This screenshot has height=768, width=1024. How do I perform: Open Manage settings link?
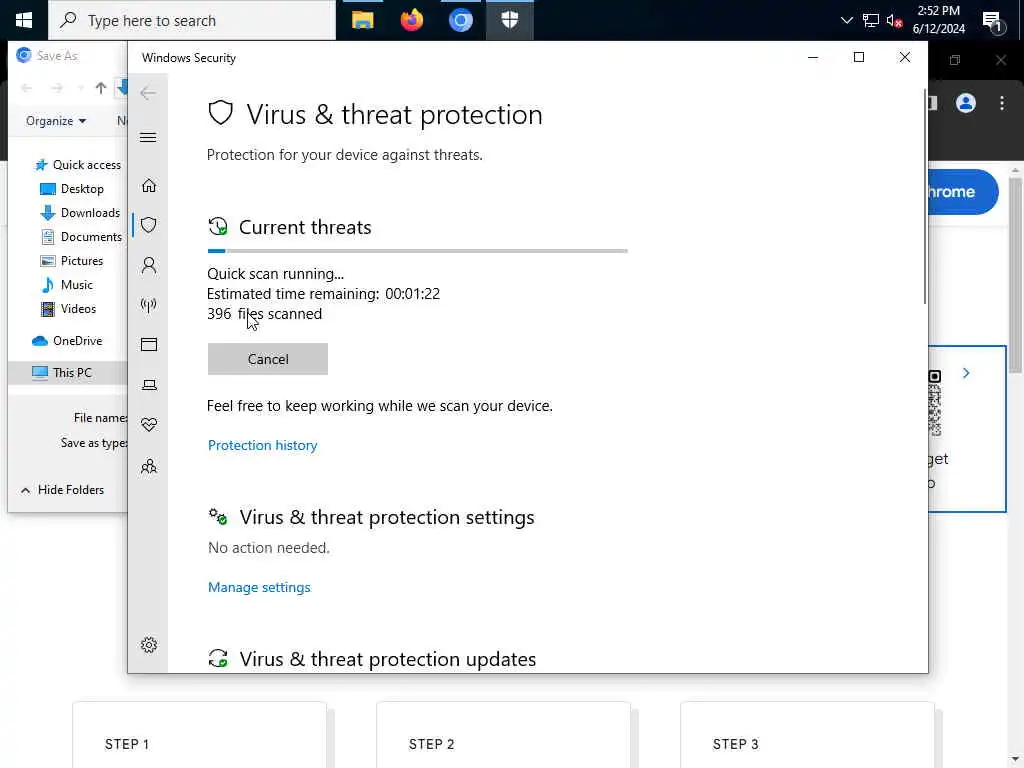(259, 588)
